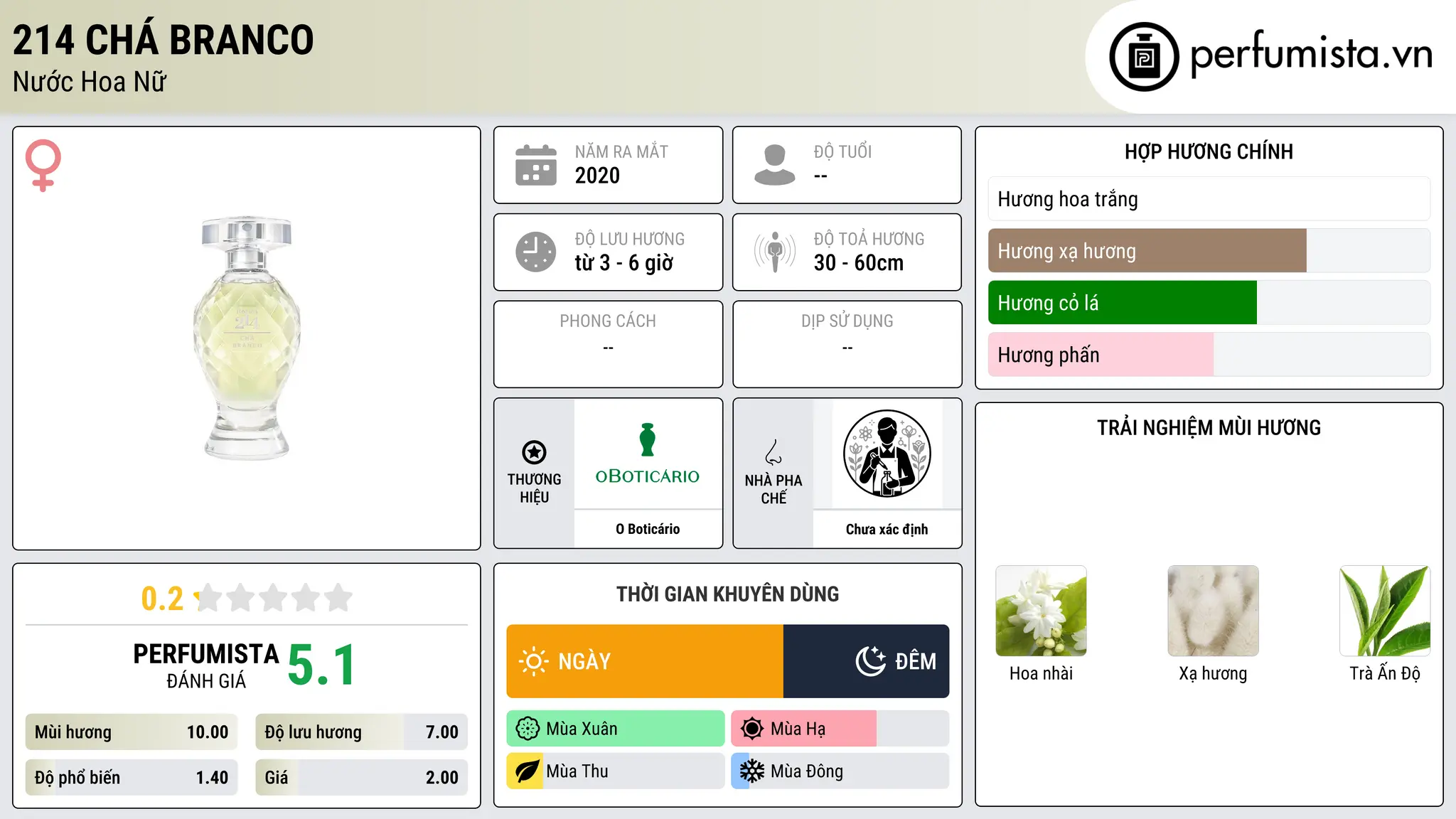
Task: Click the Thời gian khuyên dùng heading
Action: [x=727, y=594]
